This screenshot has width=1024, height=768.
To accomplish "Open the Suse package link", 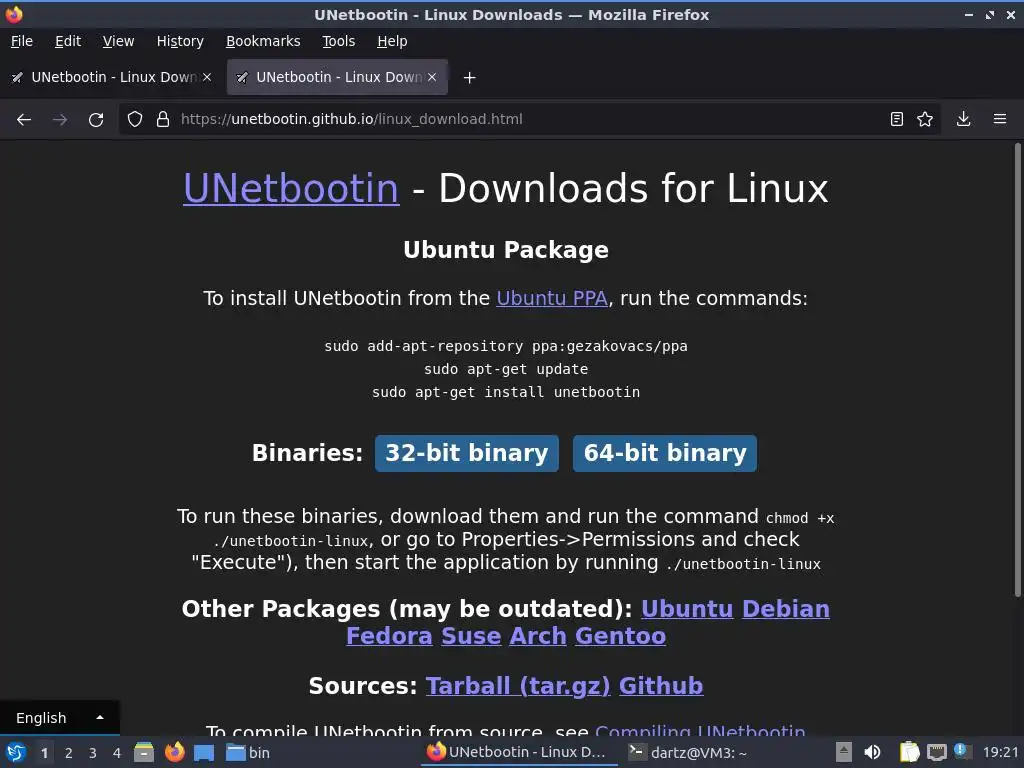I will pyautogui.click(x=471, y=636).
